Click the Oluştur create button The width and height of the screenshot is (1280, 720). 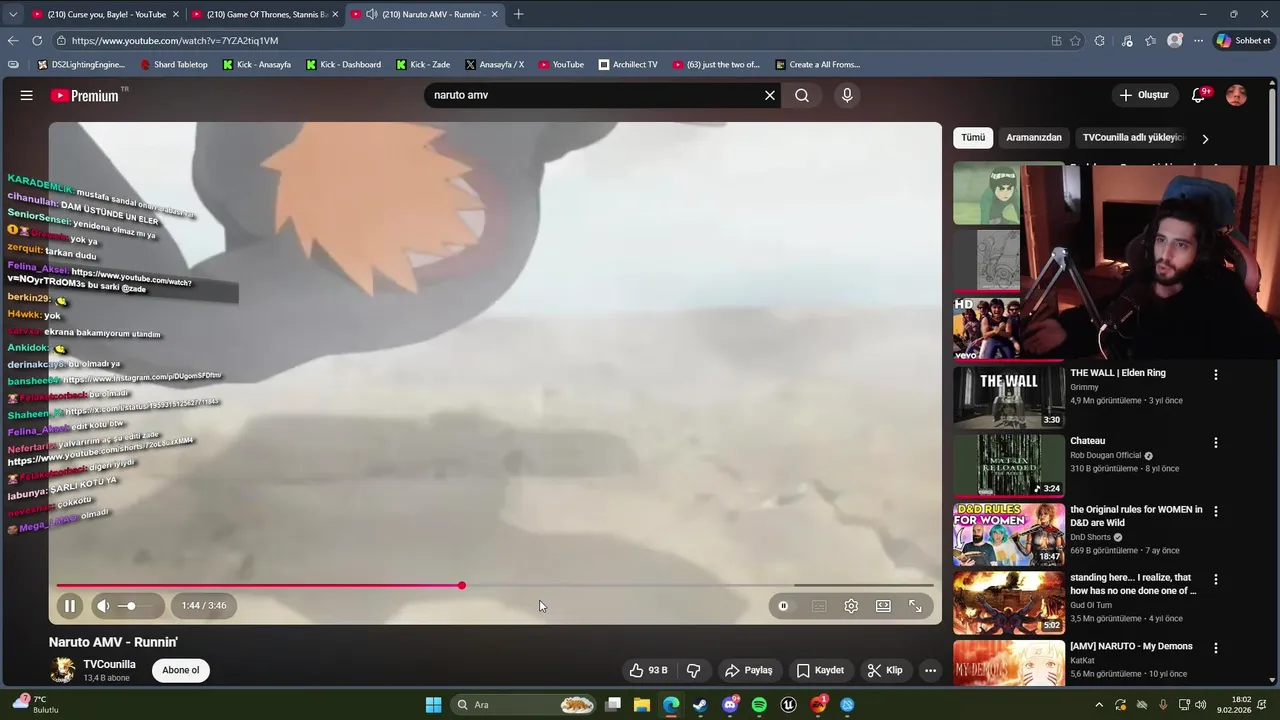1144,95
